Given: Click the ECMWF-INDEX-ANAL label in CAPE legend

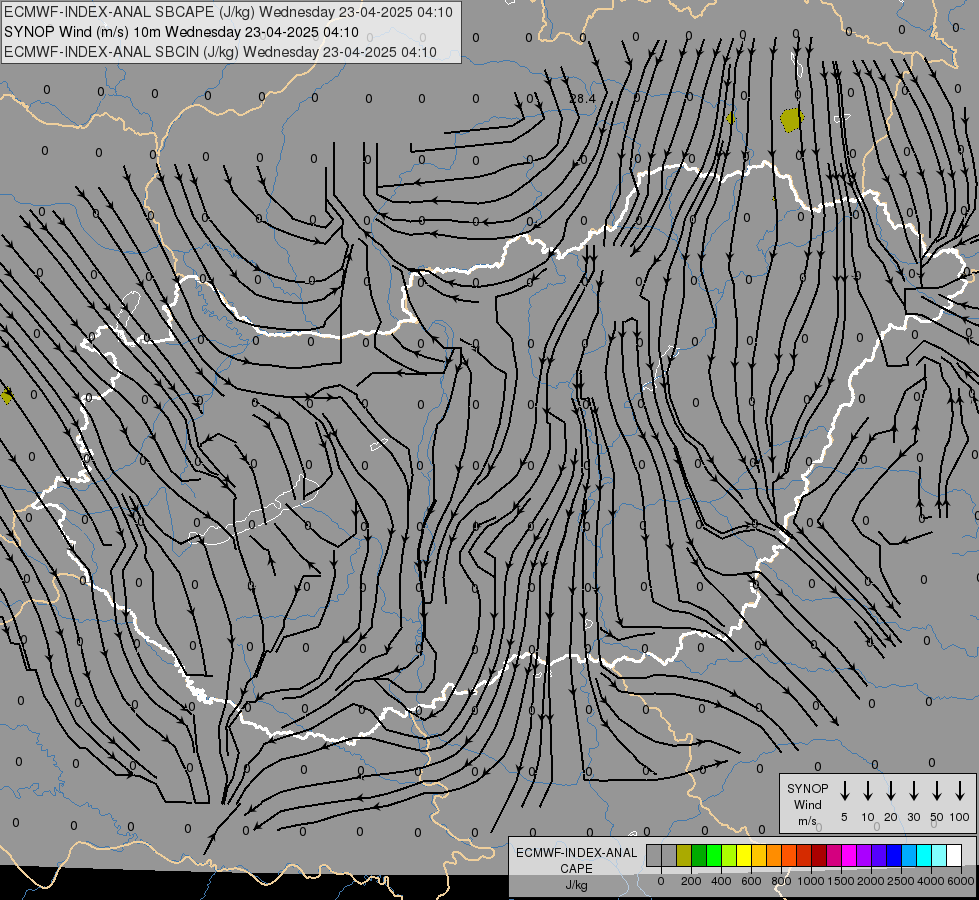Looking at the screenshot, I should (576, 853).
